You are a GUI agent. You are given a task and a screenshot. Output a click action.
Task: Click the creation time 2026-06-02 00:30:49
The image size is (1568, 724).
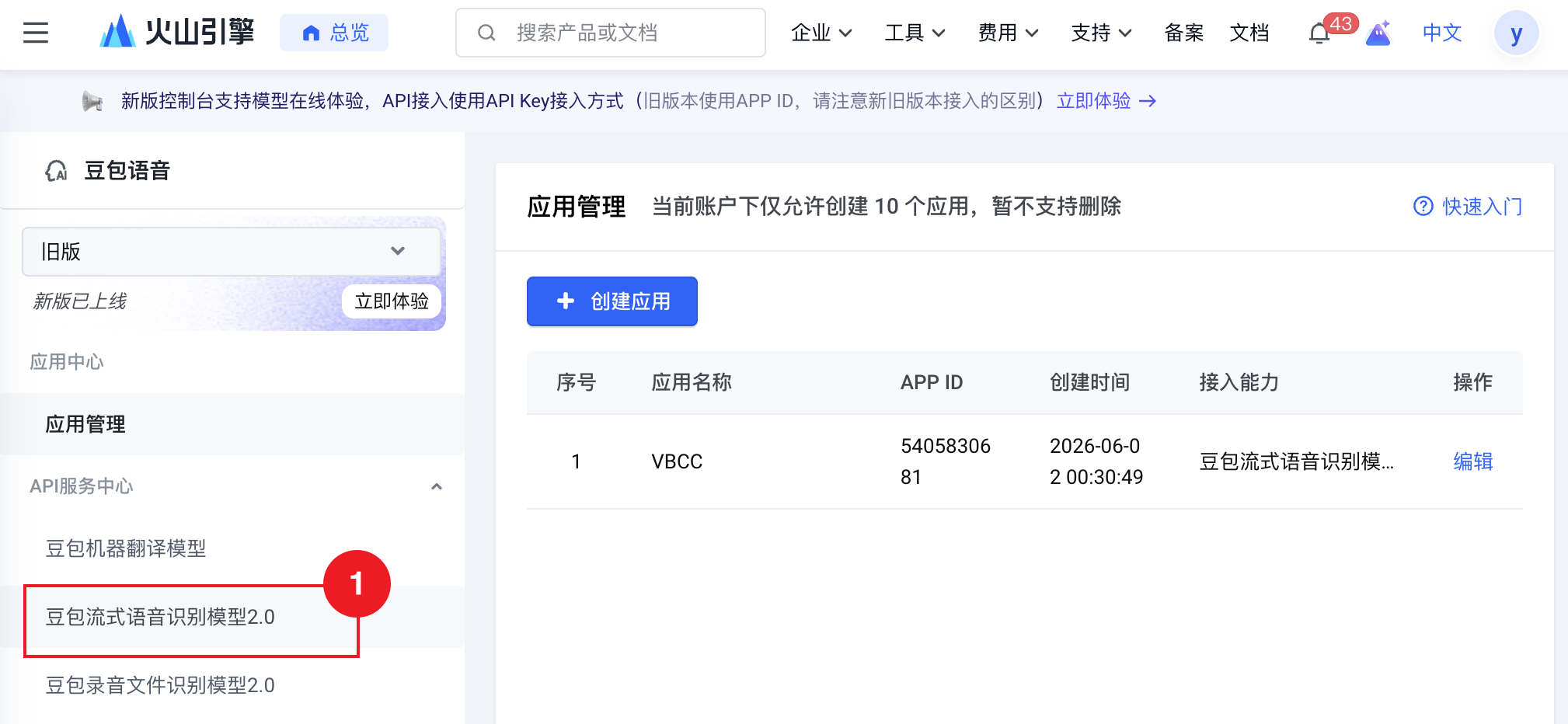1096,461
